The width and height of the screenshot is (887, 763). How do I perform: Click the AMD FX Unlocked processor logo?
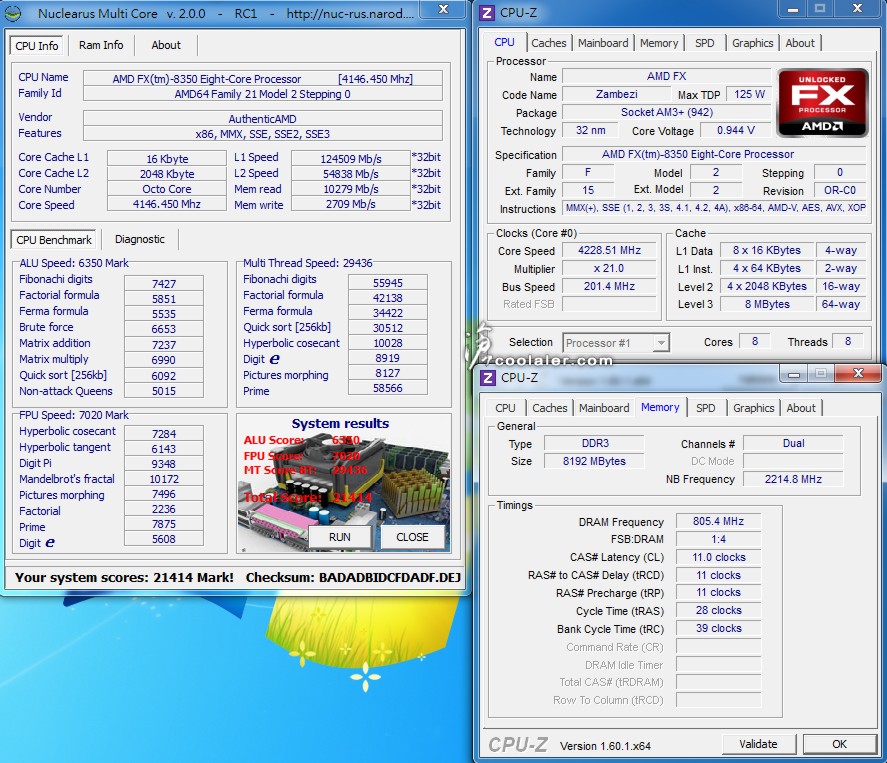pyautogui.click(x=822, y=103)
